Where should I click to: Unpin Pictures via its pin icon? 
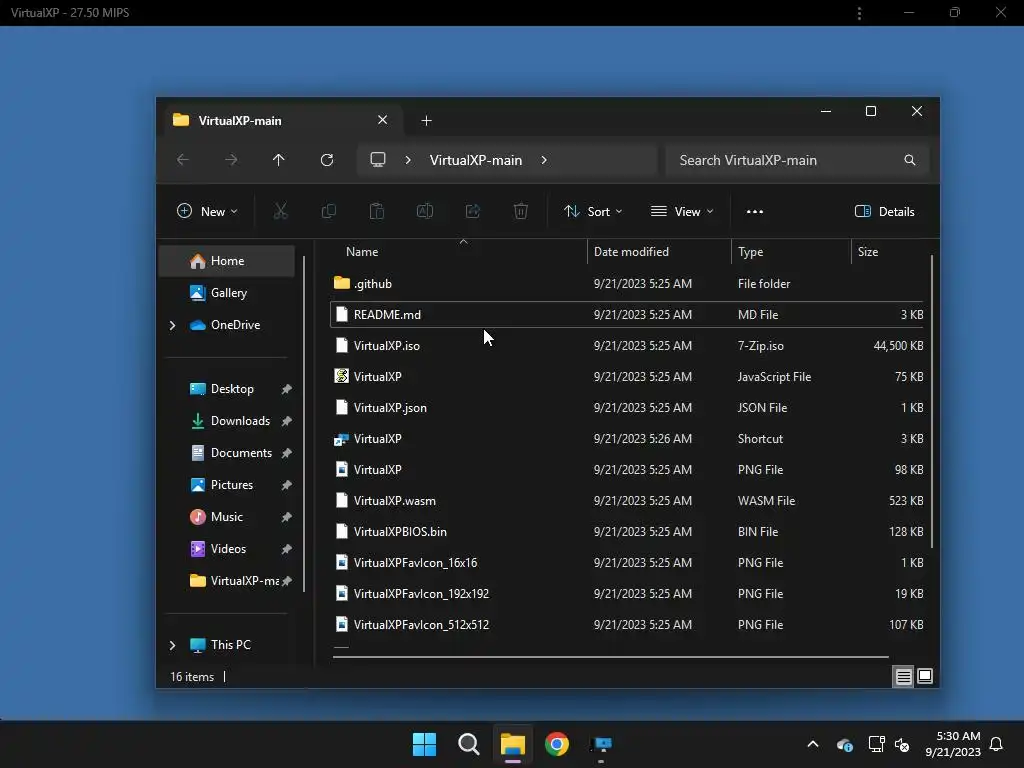click(286, 485)
